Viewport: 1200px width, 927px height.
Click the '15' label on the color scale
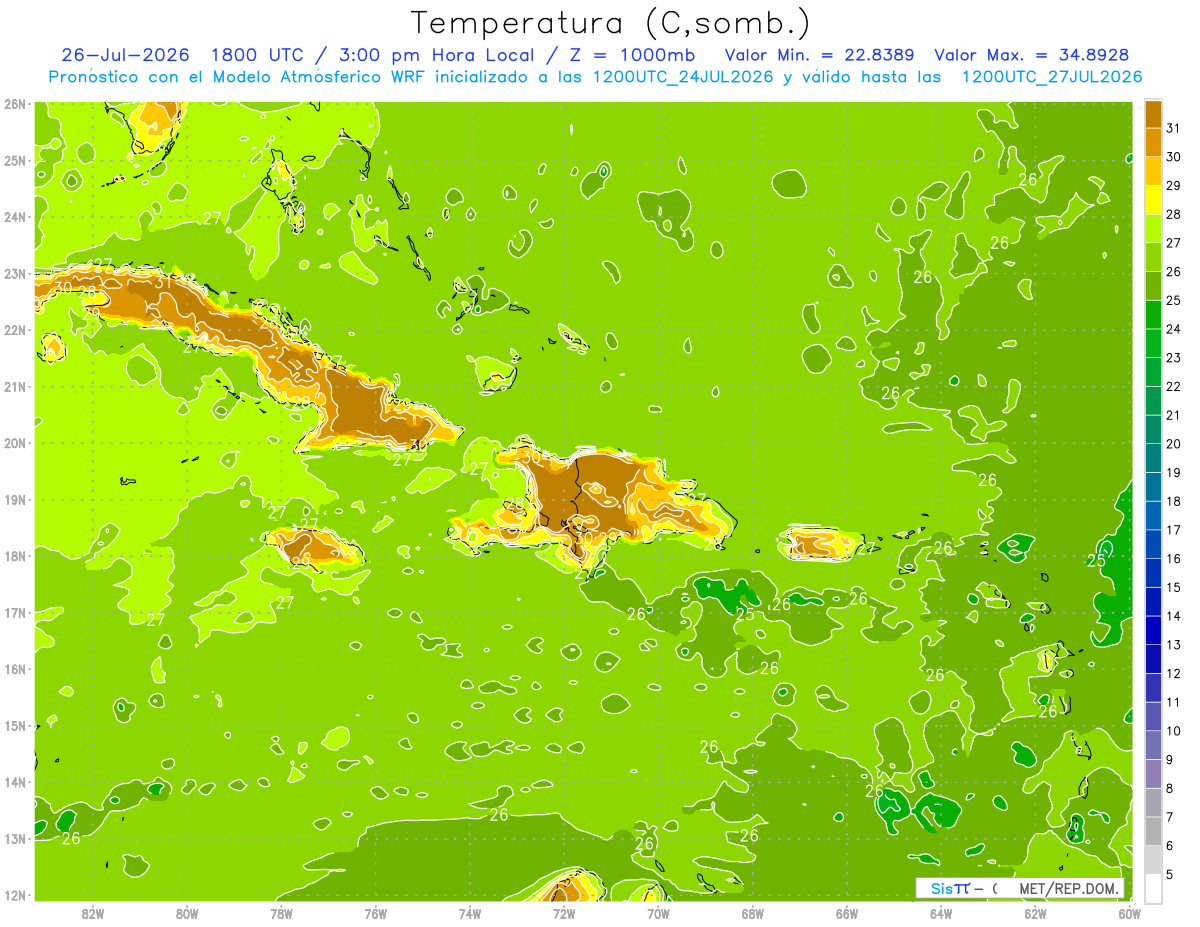[1174, 587]
